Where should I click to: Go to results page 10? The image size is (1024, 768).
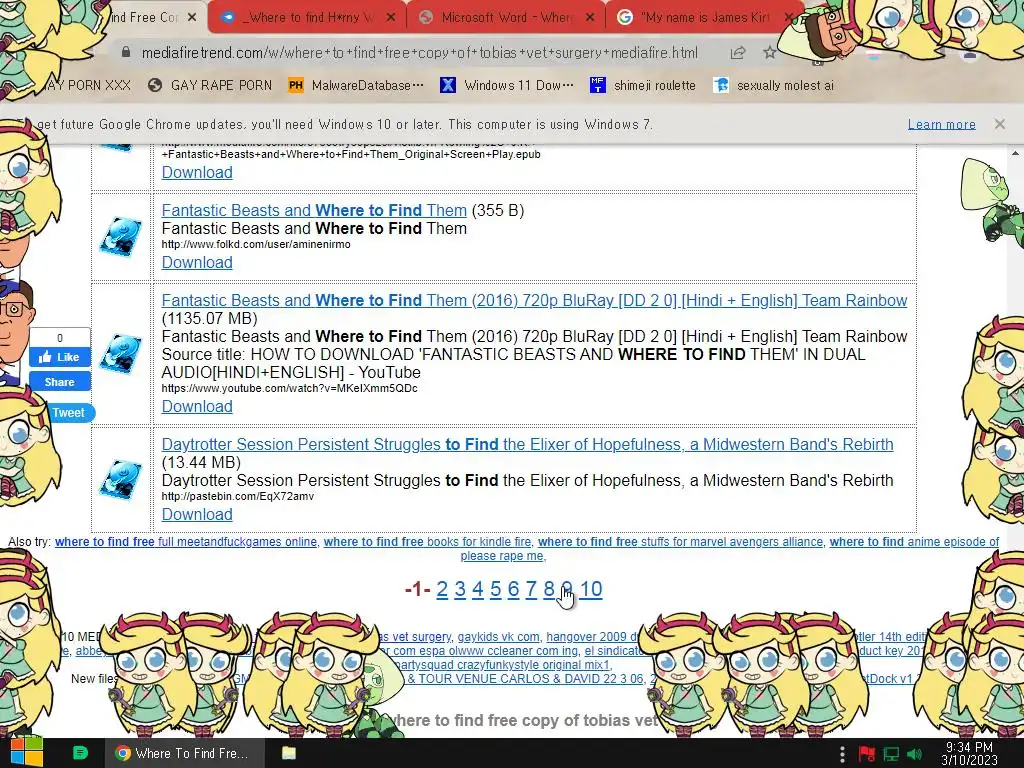tap(591, 589)
